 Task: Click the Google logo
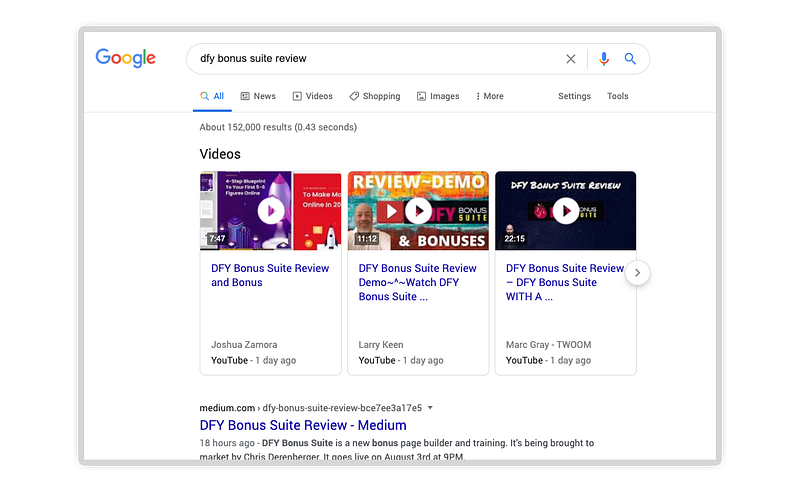pyautogui.click(x=126, y=58)
